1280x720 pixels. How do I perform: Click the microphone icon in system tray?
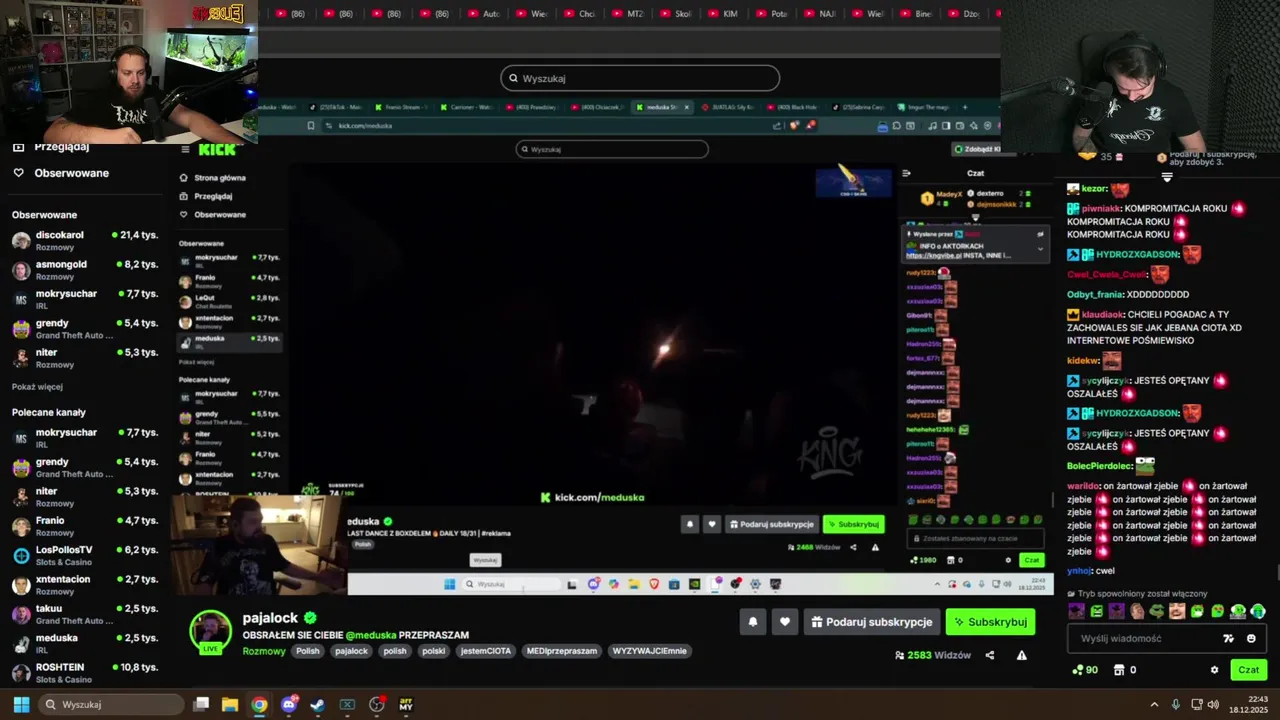[1176, 704]
